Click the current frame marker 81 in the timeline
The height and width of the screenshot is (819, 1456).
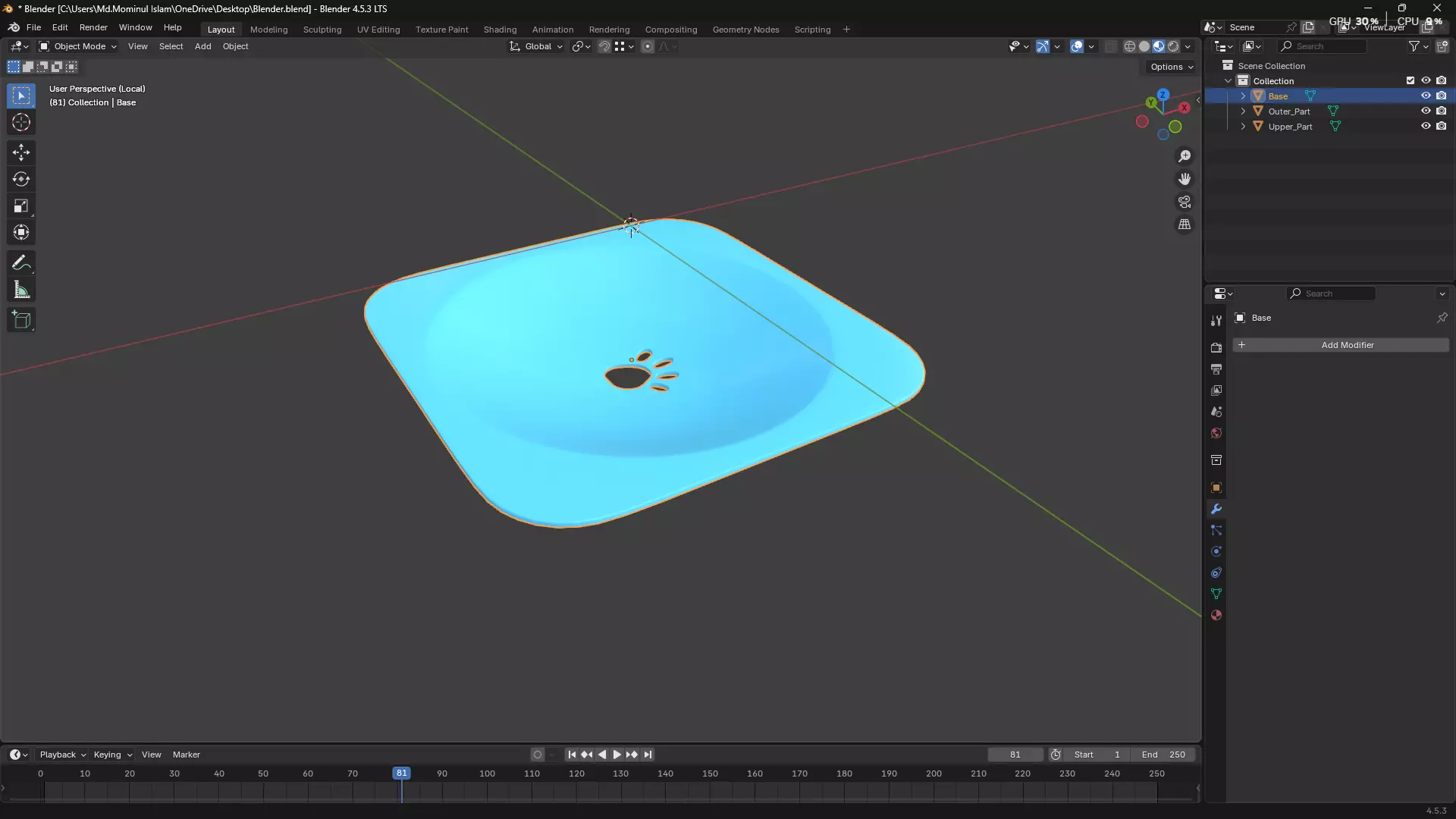tap(401, 773)
